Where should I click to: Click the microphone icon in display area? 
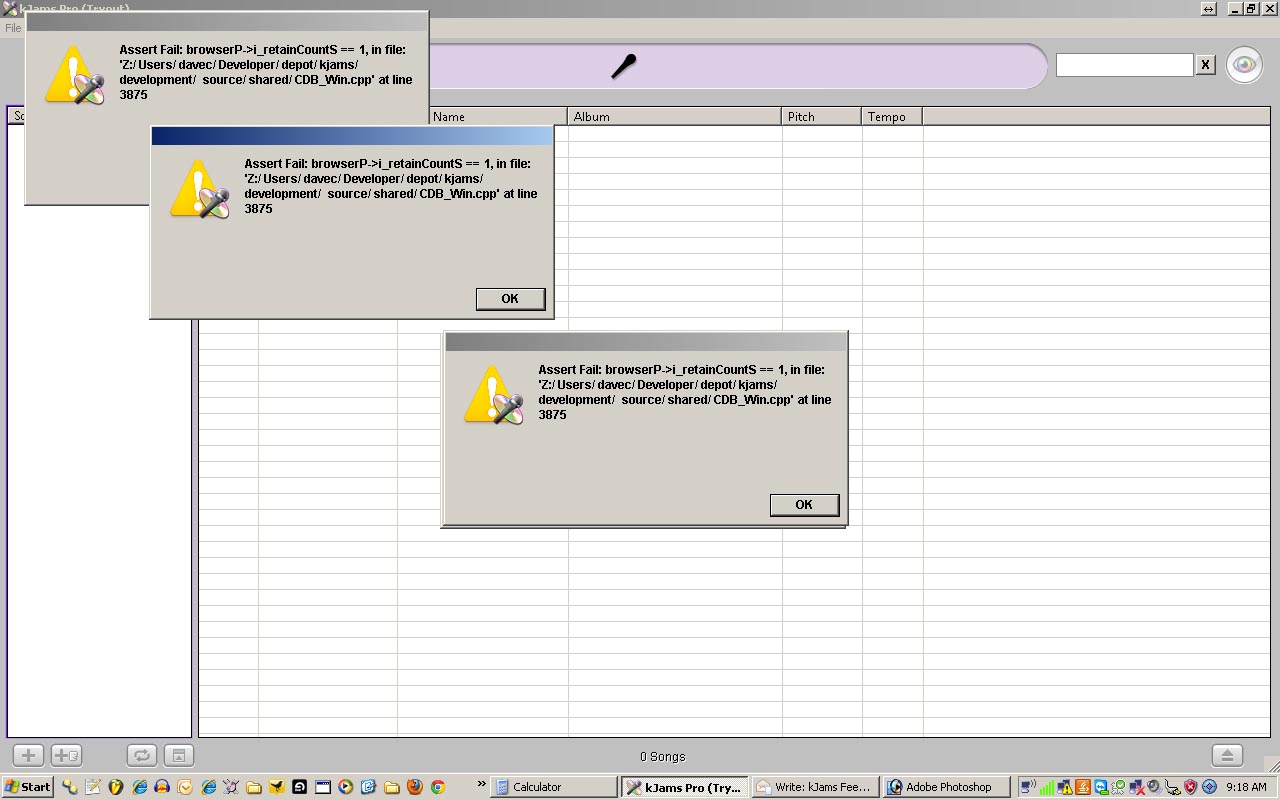(x=623, y=67)
